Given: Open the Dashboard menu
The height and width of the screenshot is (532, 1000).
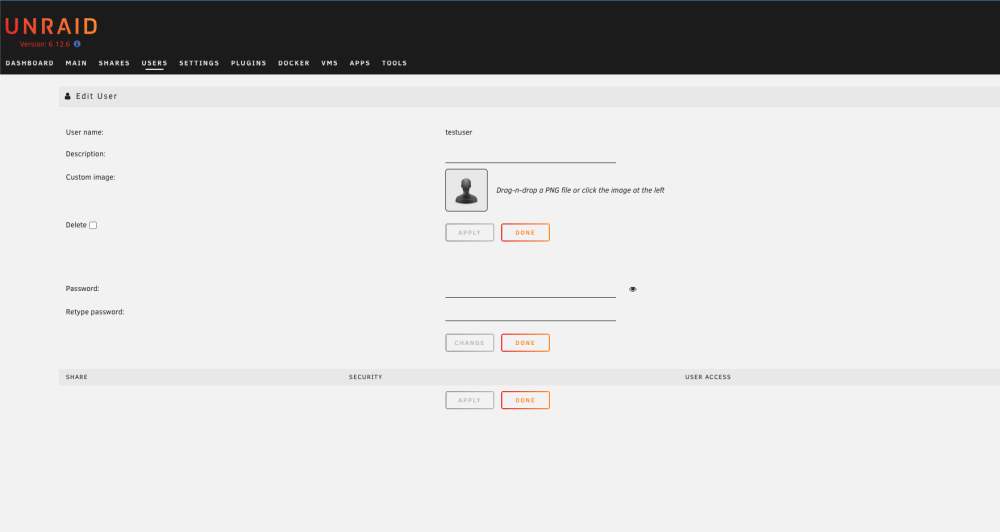Looking at the screenshot, I should 30,63.
